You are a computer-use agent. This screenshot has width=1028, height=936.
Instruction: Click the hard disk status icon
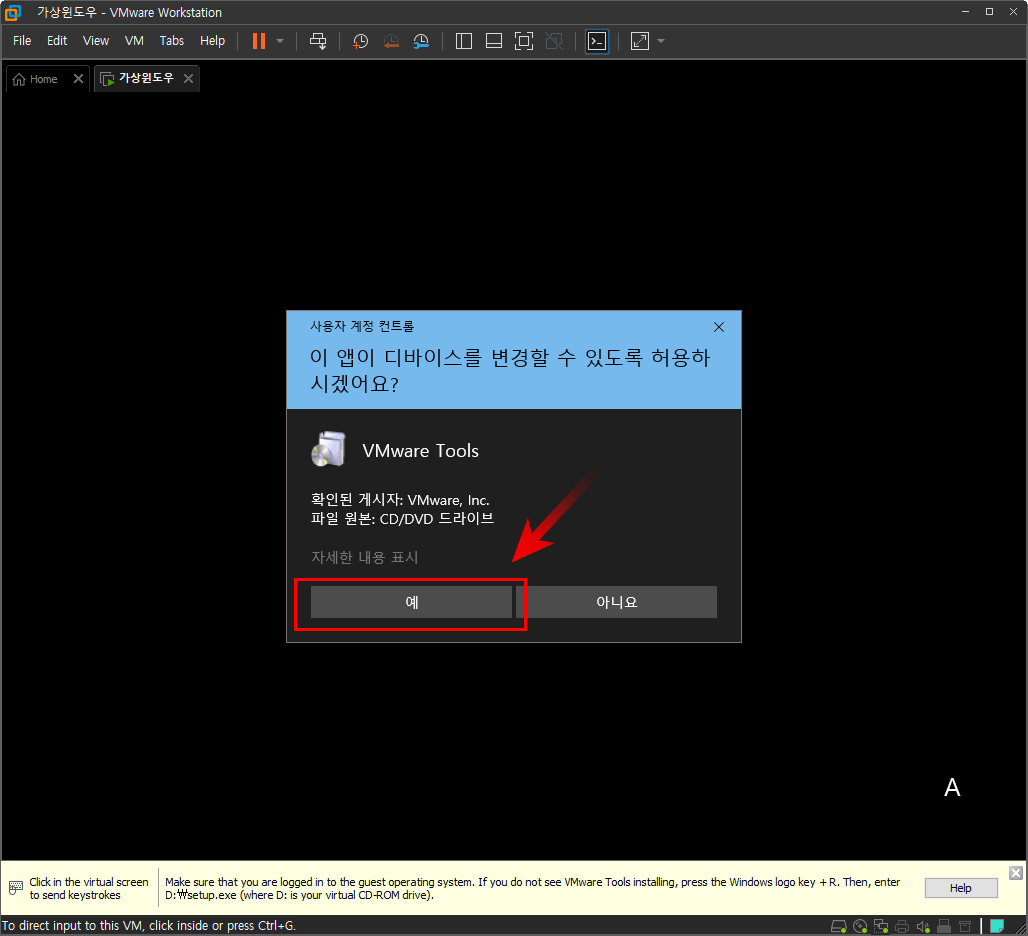[839, 926]
